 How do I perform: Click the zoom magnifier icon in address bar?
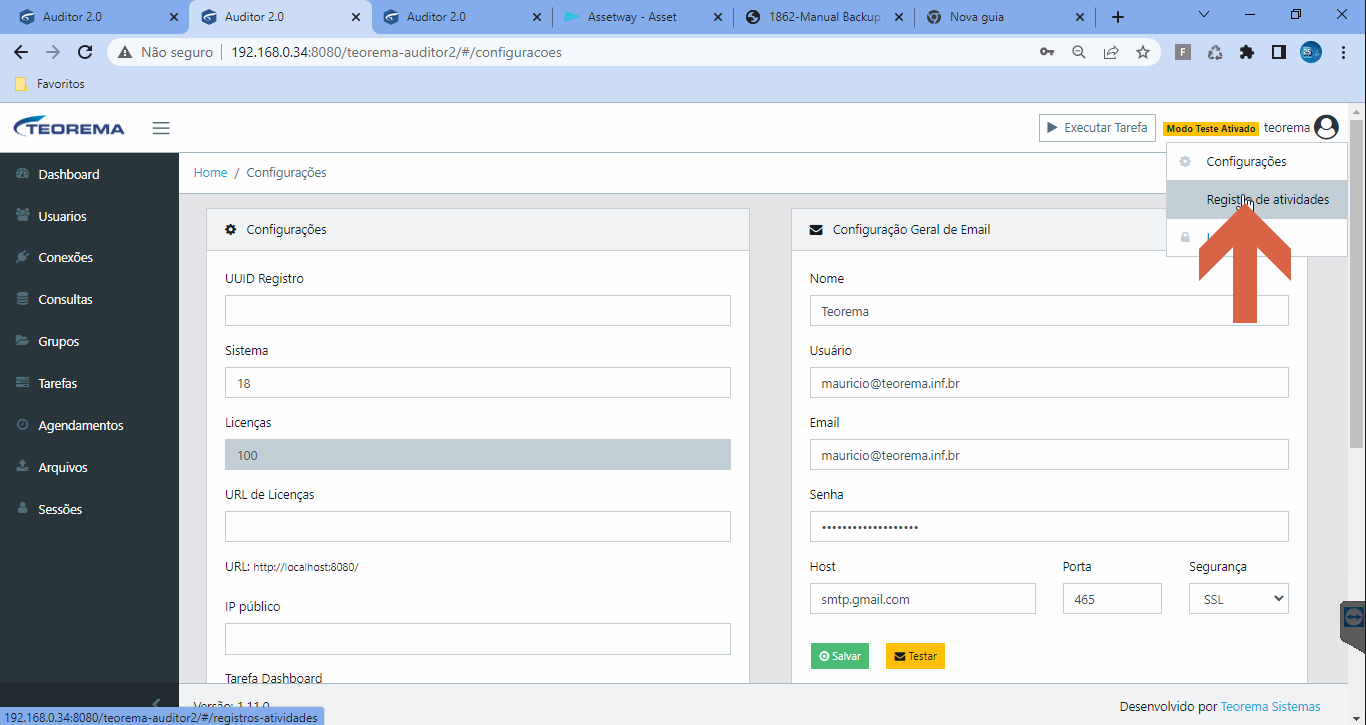click(x=1079, y=52)
